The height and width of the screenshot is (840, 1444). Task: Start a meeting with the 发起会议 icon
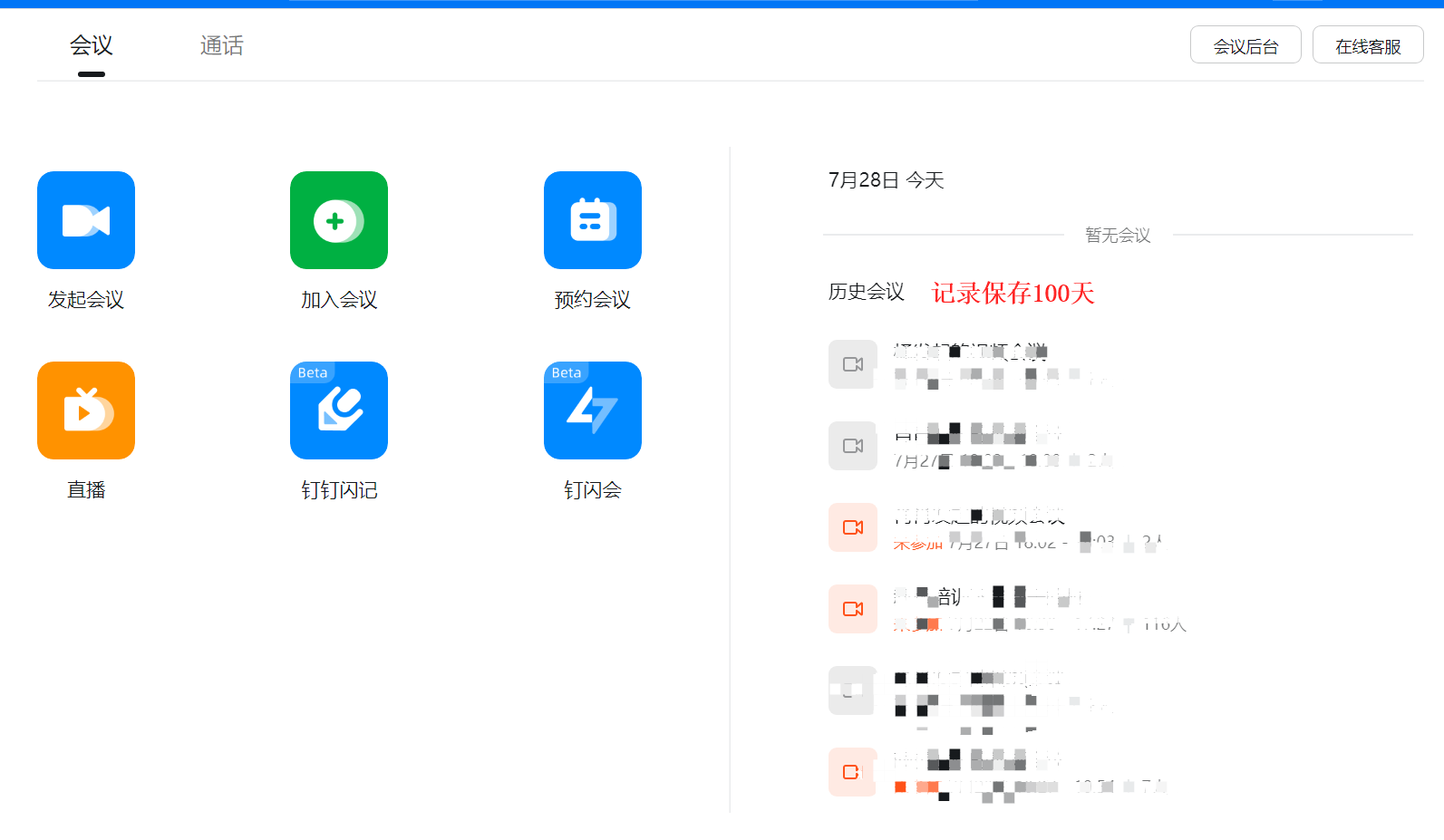(86, 220)
